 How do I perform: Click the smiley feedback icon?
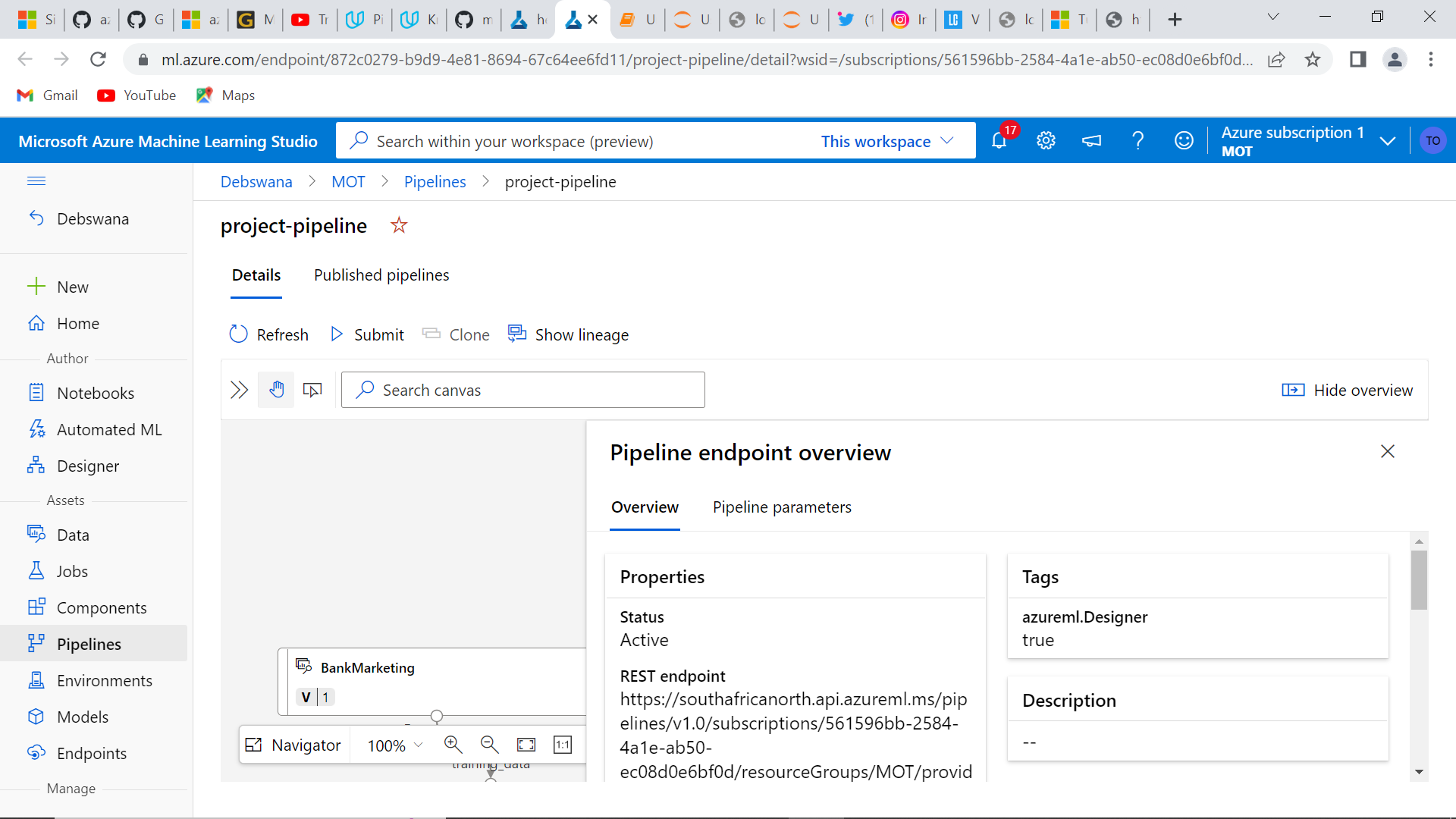1183,141
